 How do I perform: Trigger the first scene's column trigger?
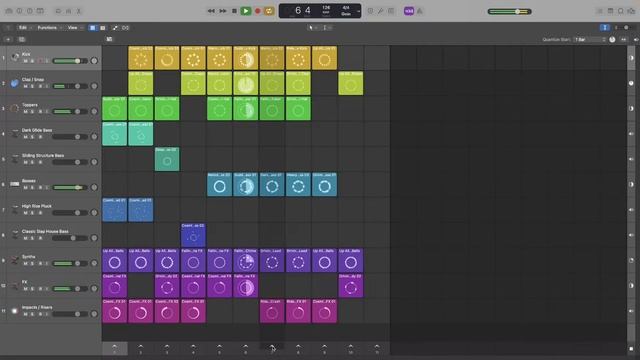114,349
